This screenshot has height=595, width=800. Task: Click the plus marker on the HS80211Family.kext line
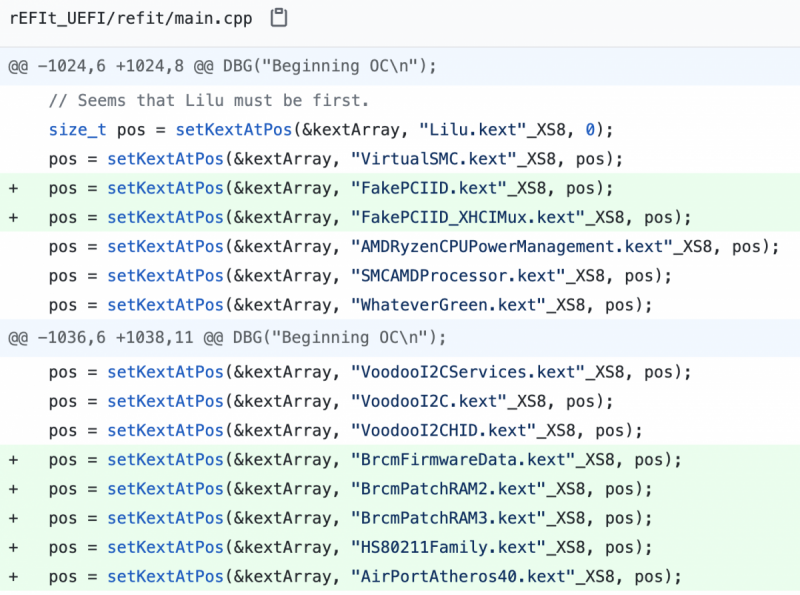[13, 547]
